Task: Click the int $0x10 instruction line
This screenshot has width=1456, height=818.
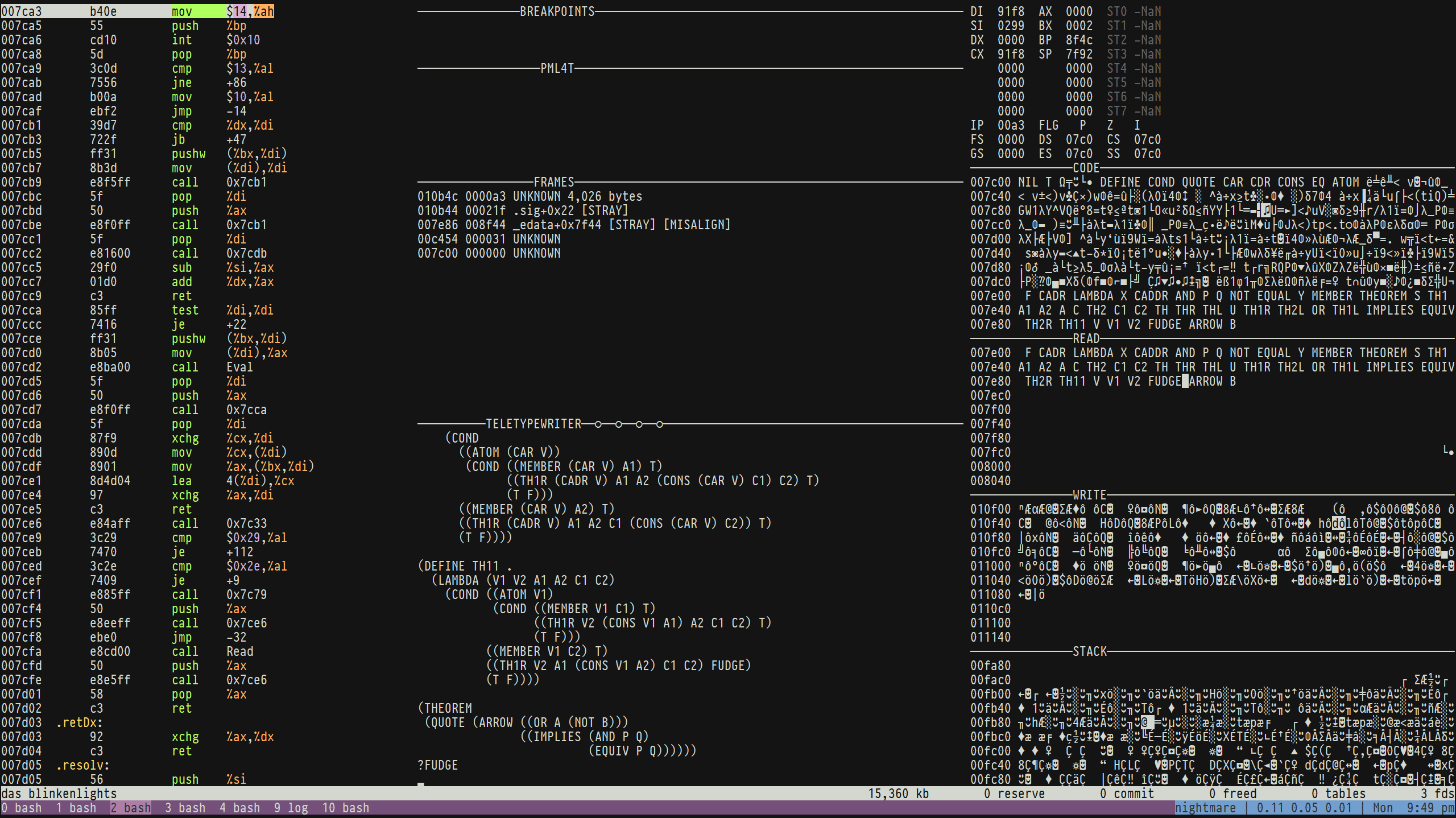Action: tap(215, 40)
